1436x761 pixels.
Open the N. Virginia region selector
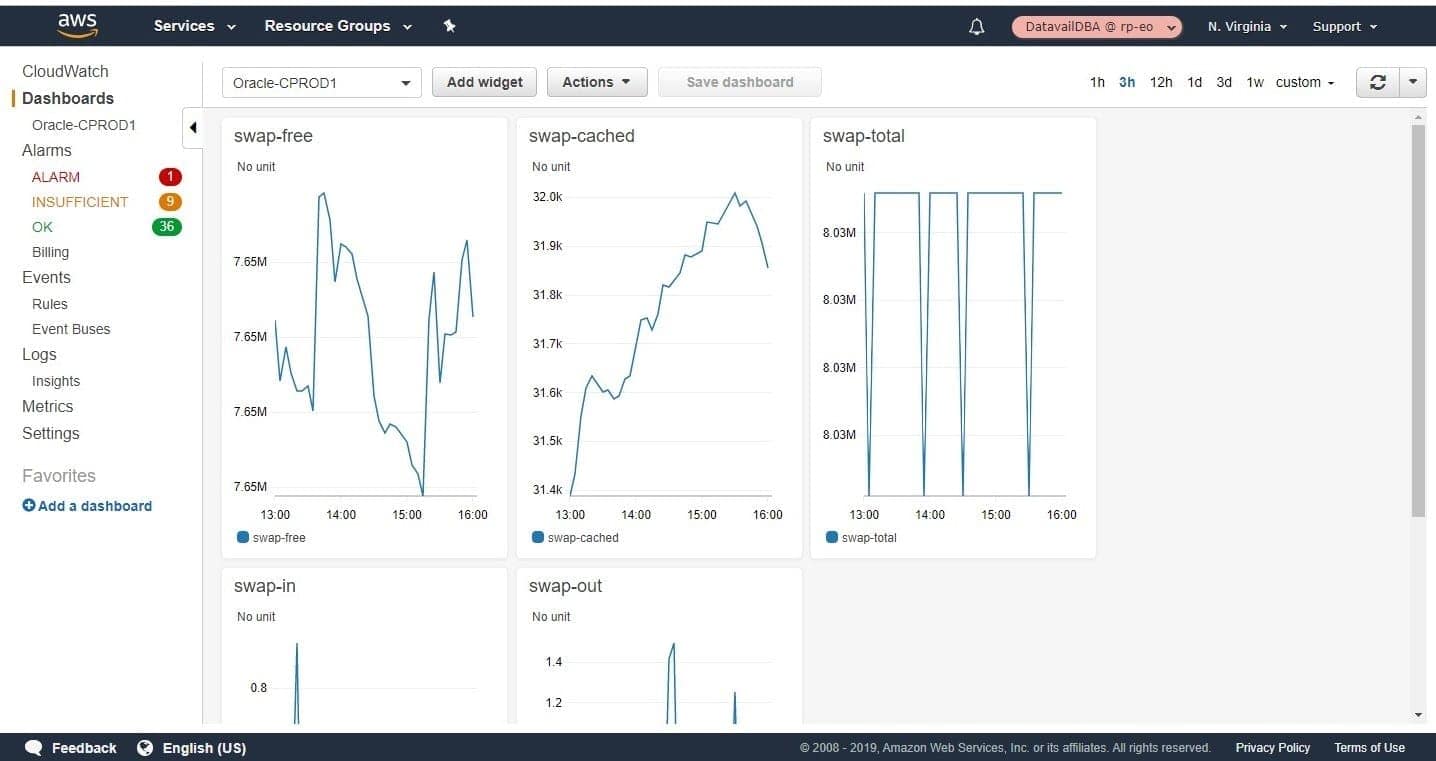coord(1247,27)
